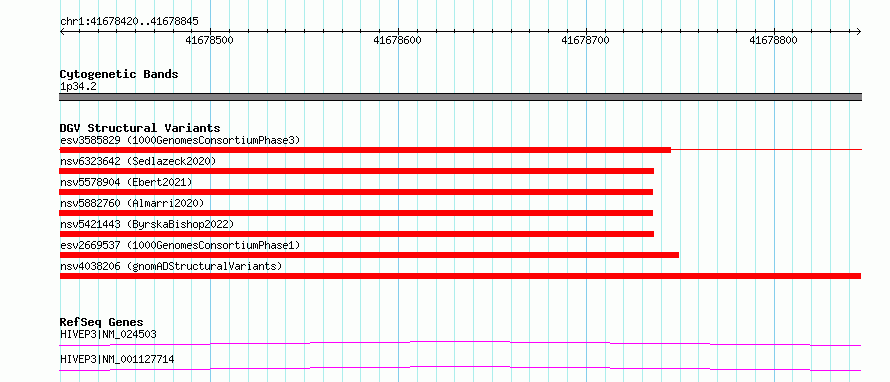This screenshot has height=382, width=890.
Task: Click the red bar for nsv4038206
Action: coord(460,276)
